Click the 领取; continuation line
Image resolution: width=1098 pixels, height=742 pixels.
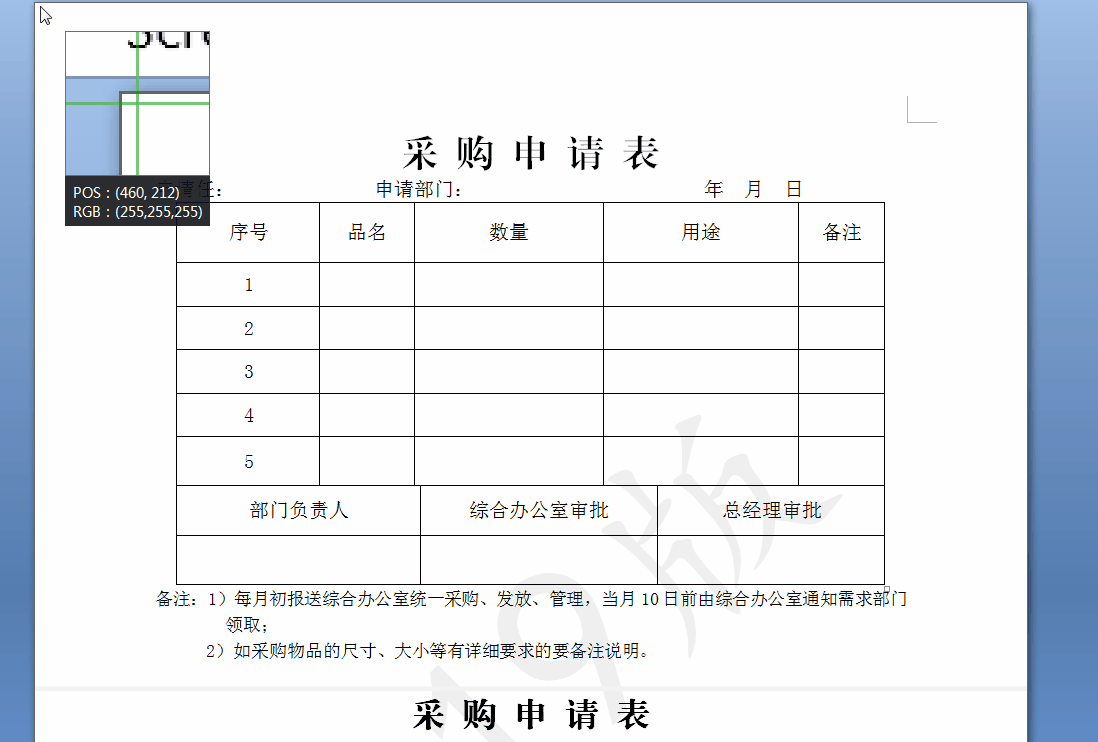point(247,624)
